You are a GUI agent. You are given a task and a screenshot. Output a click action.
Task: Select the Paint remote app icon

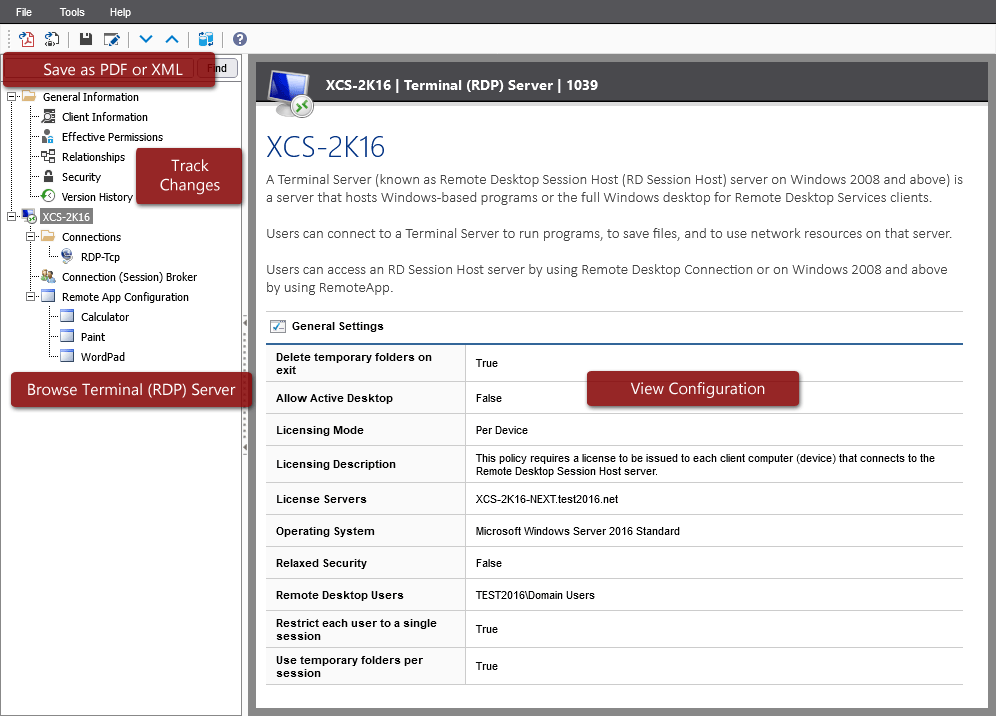[67, 336]
